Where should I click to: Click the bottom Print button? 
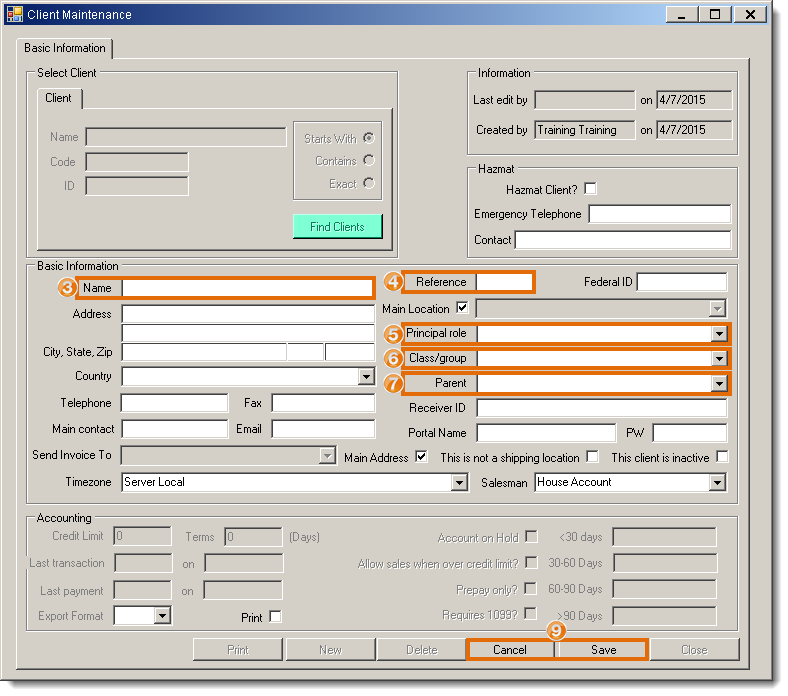tap(238, 650)
